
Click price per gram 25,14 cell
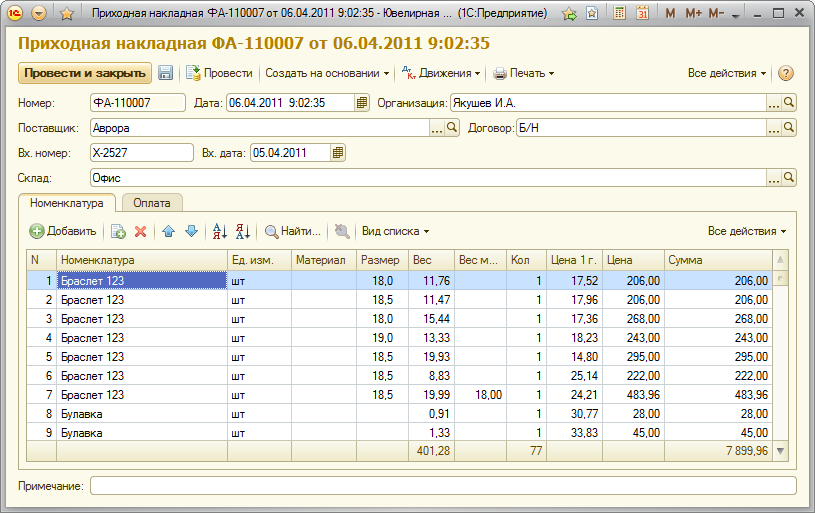point(574,376)
